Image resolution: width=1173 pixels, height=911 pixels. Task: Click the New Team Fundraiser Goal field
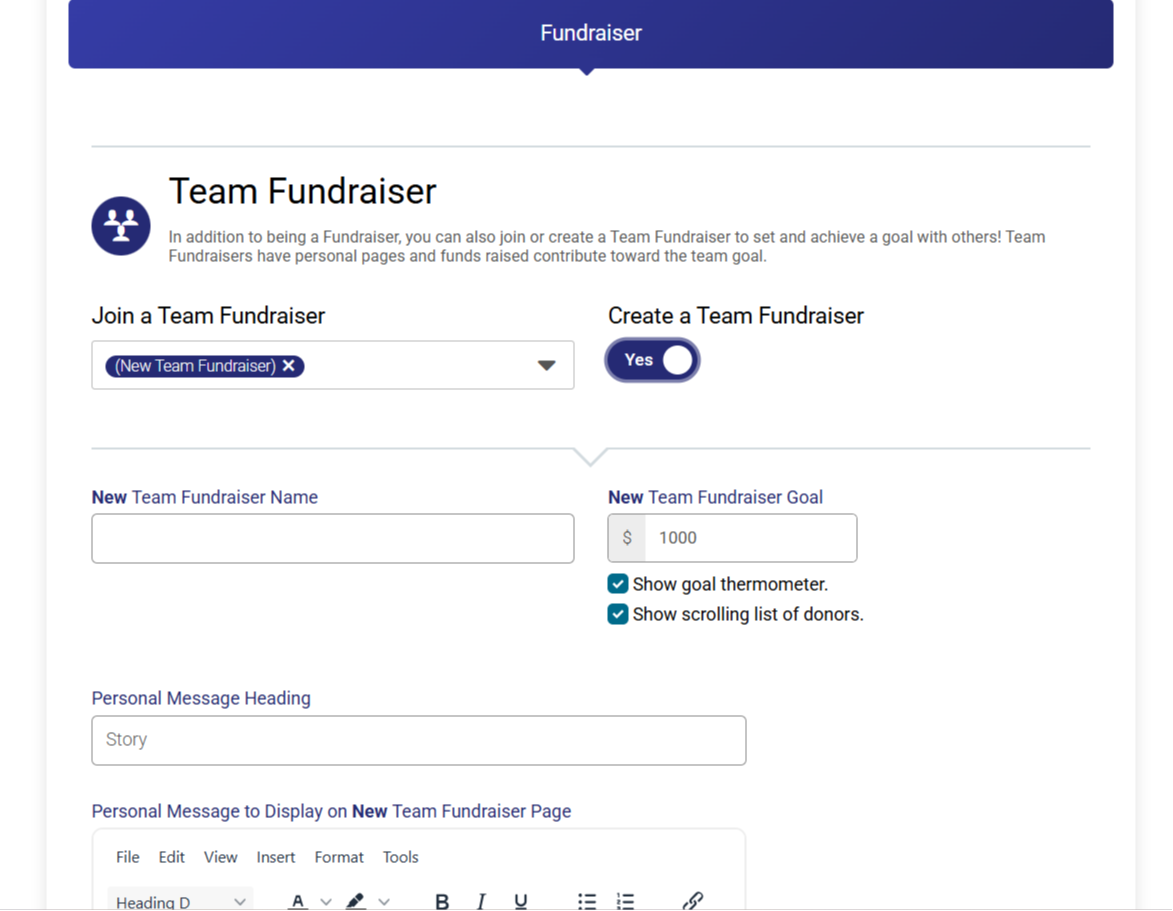(750, 538)
